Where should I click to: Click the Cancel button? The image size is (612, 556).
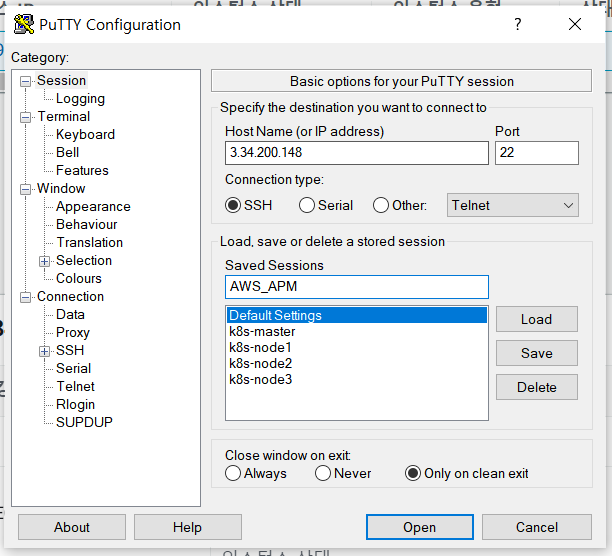pyautogui.click(x=537, y=527)
